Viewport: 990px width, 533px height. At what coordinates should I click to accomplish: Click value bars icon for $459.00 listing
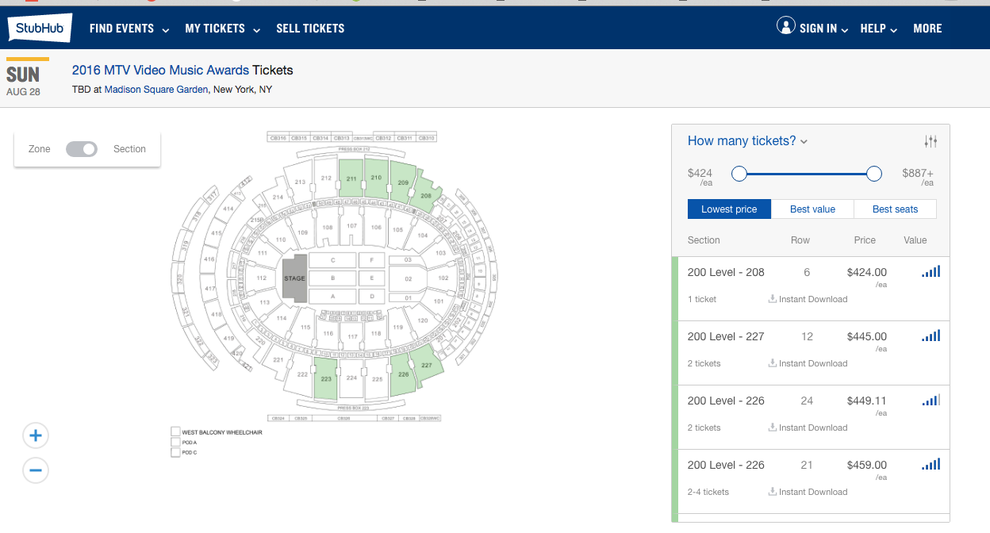click(x=930, y=465)
